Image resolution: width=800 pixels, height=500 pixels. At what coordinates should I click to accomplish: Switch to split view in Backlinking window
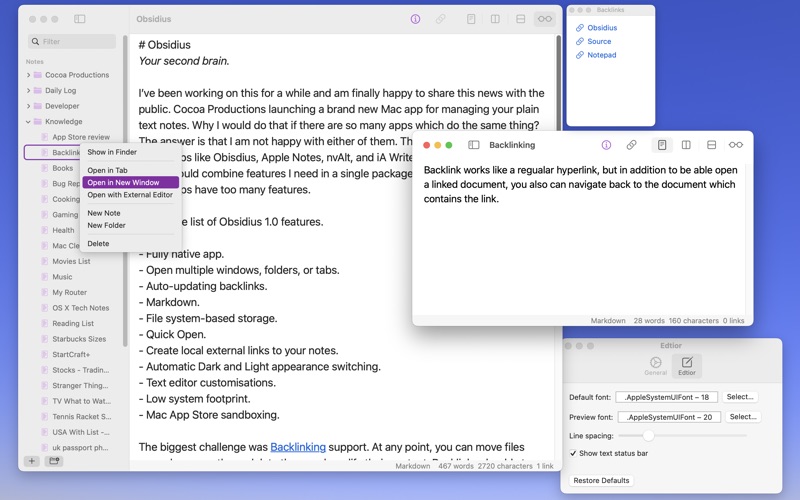pos(686,145)
